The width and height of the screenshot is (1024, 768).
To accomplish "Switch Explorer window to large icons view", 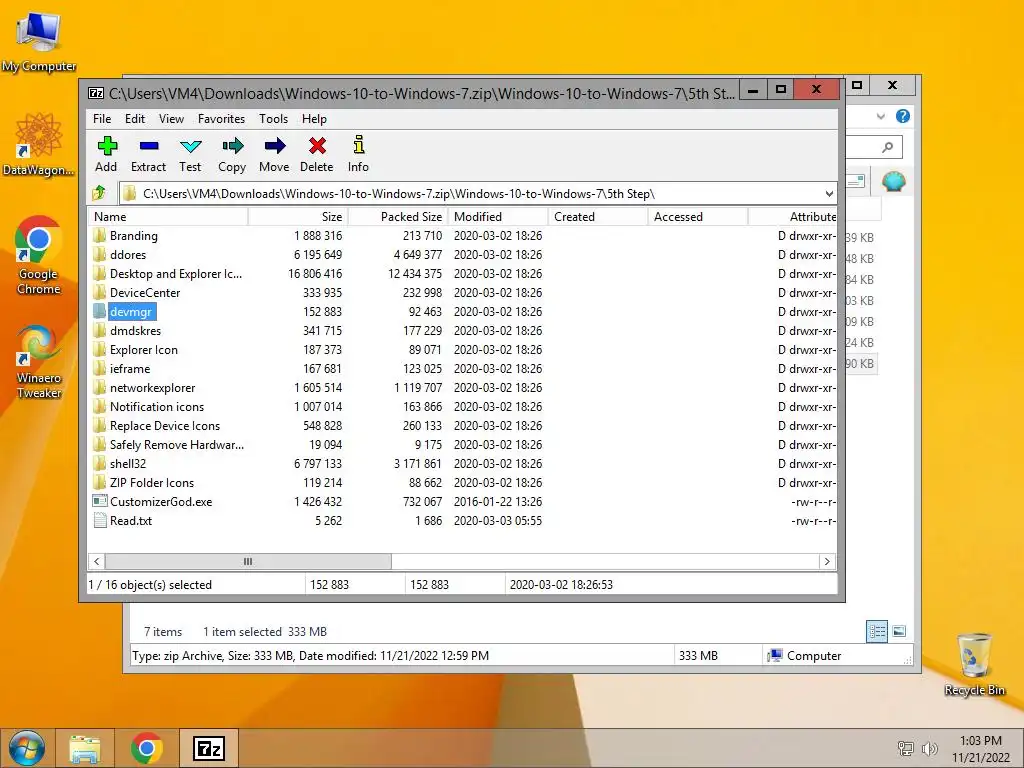I will [899, 631].
